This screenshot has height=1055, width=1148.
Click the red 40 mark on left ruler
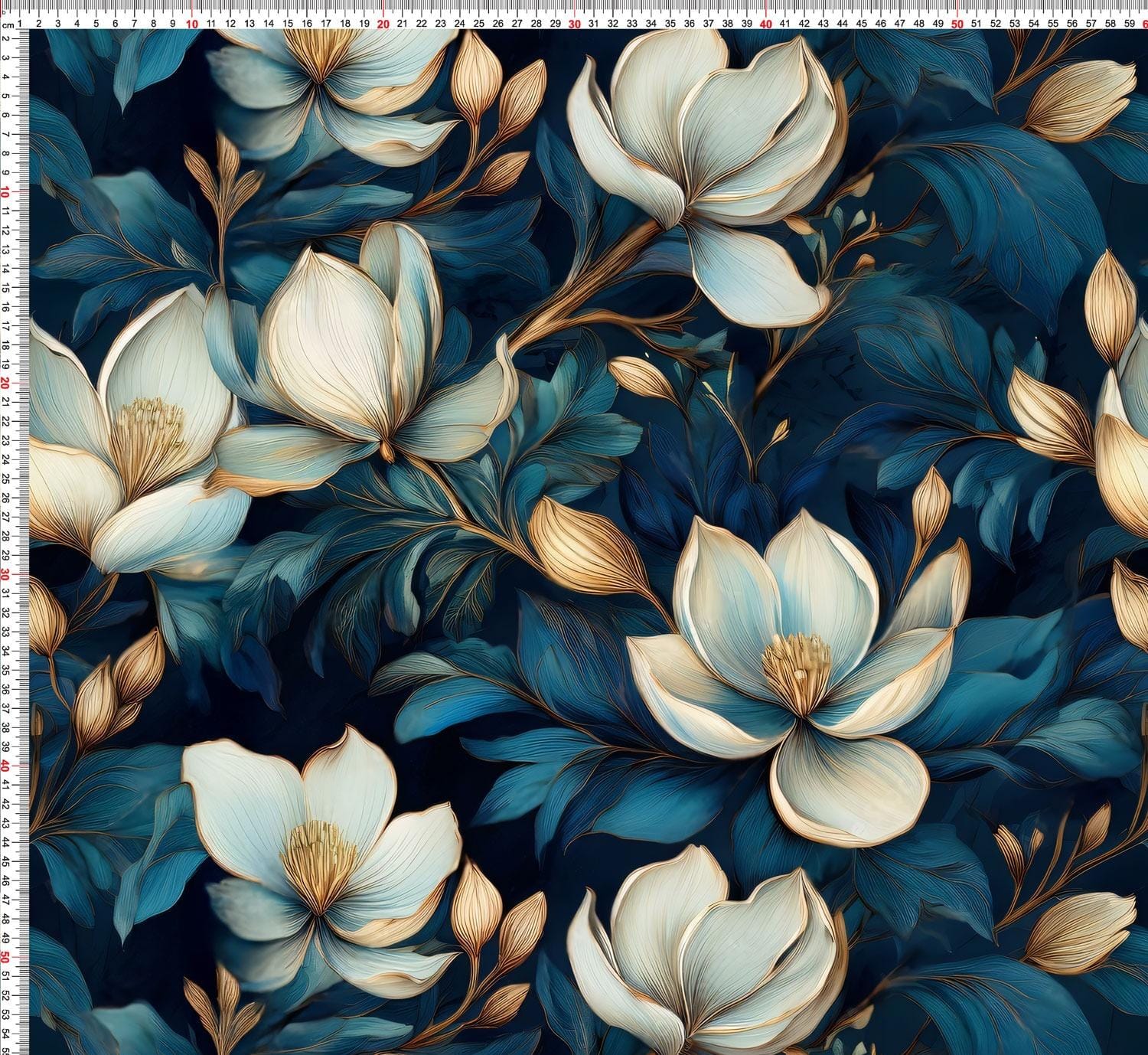point(6,766)
